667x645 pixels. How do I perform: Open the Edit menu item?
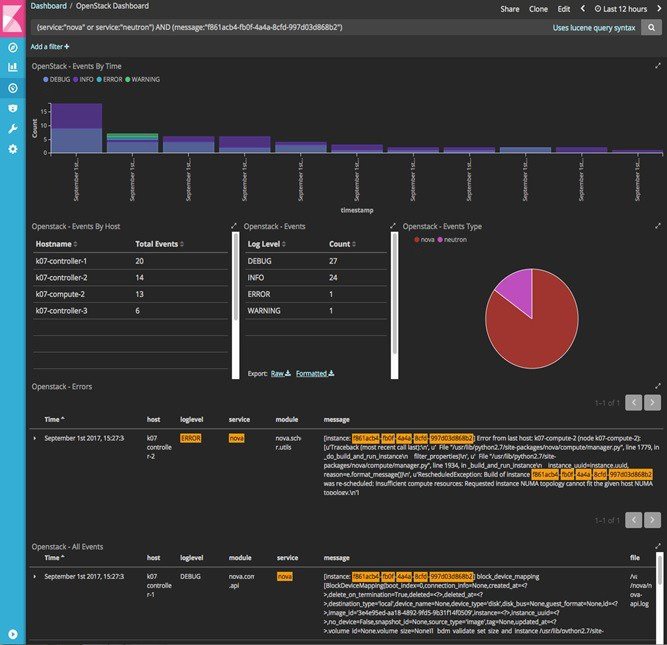click(564, 9)
